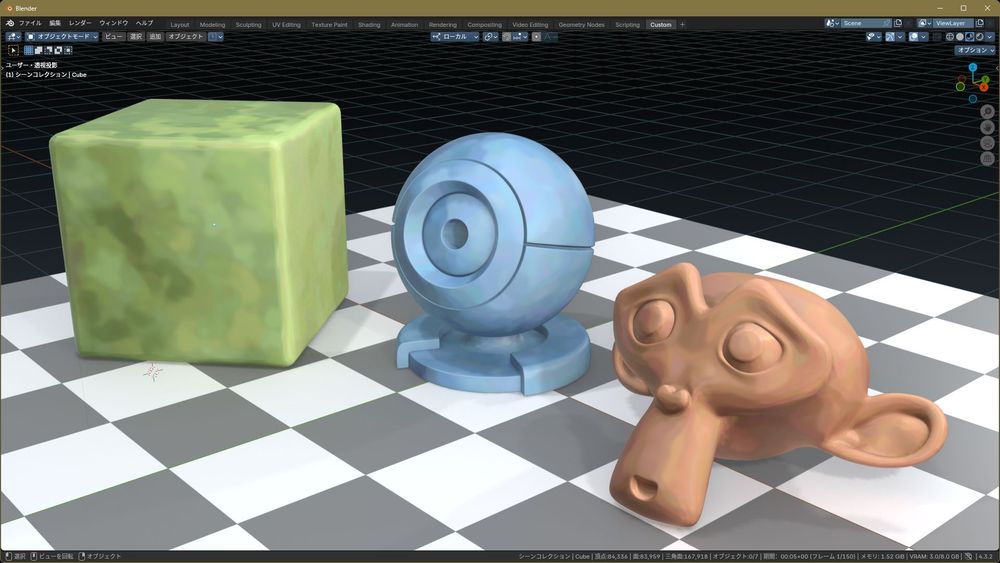
Task: Switch to material preview shading
Action: [x=969, y=36]
